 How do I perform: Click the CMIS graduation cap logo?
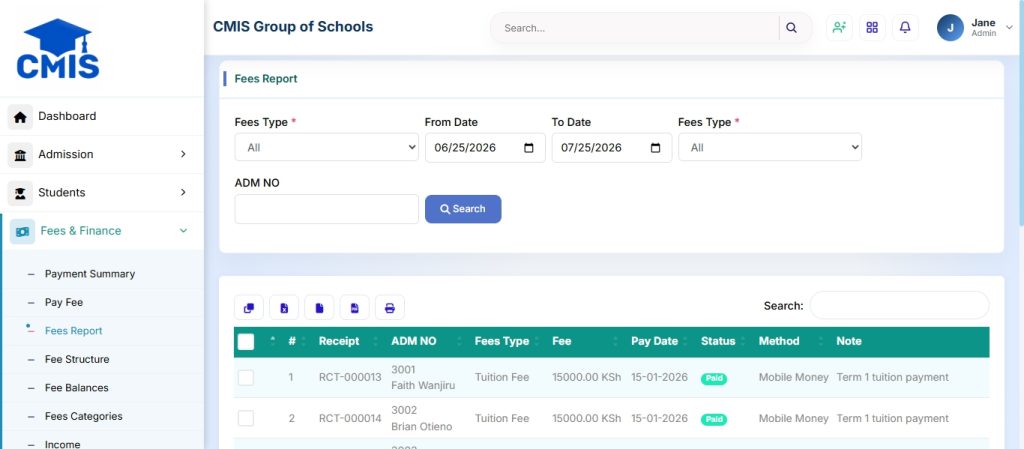point(58,49)
